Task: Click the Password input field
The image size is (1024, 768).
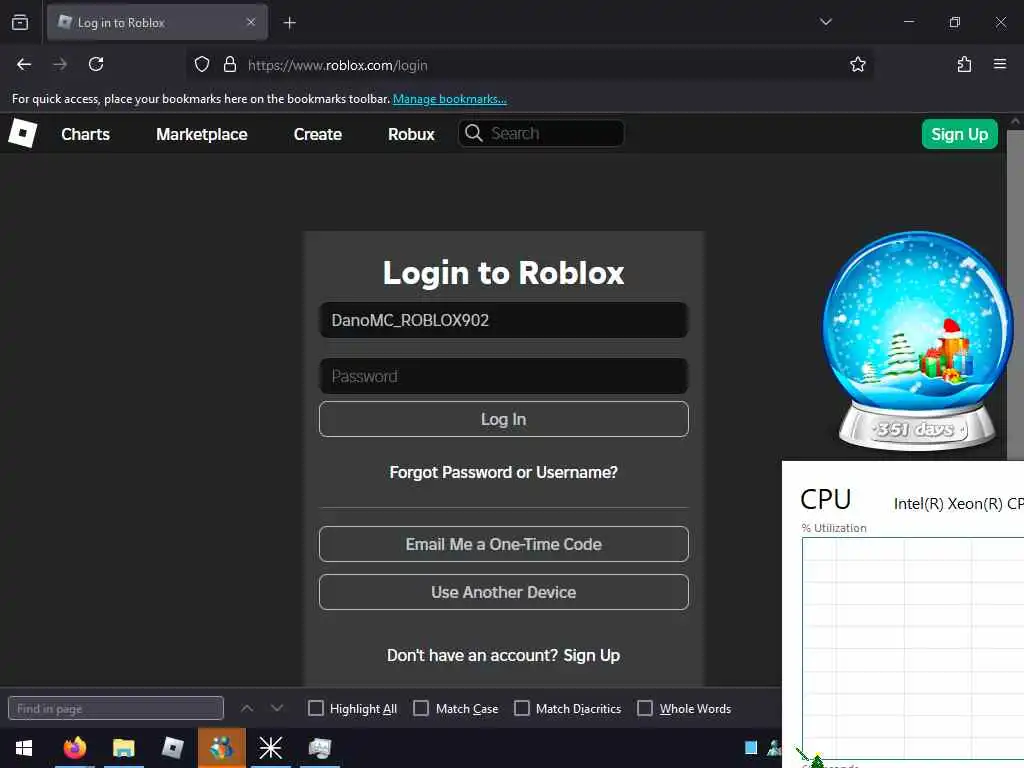Action: click(x=504, y=376)
